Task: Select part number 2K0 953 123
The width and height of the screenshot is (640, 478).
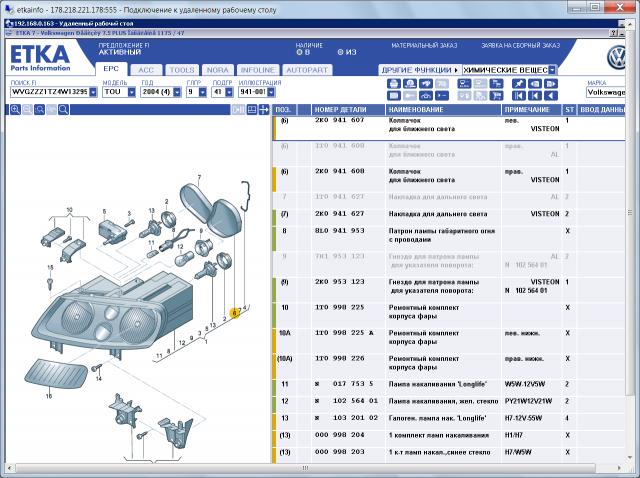Action: tap(339, 282)
